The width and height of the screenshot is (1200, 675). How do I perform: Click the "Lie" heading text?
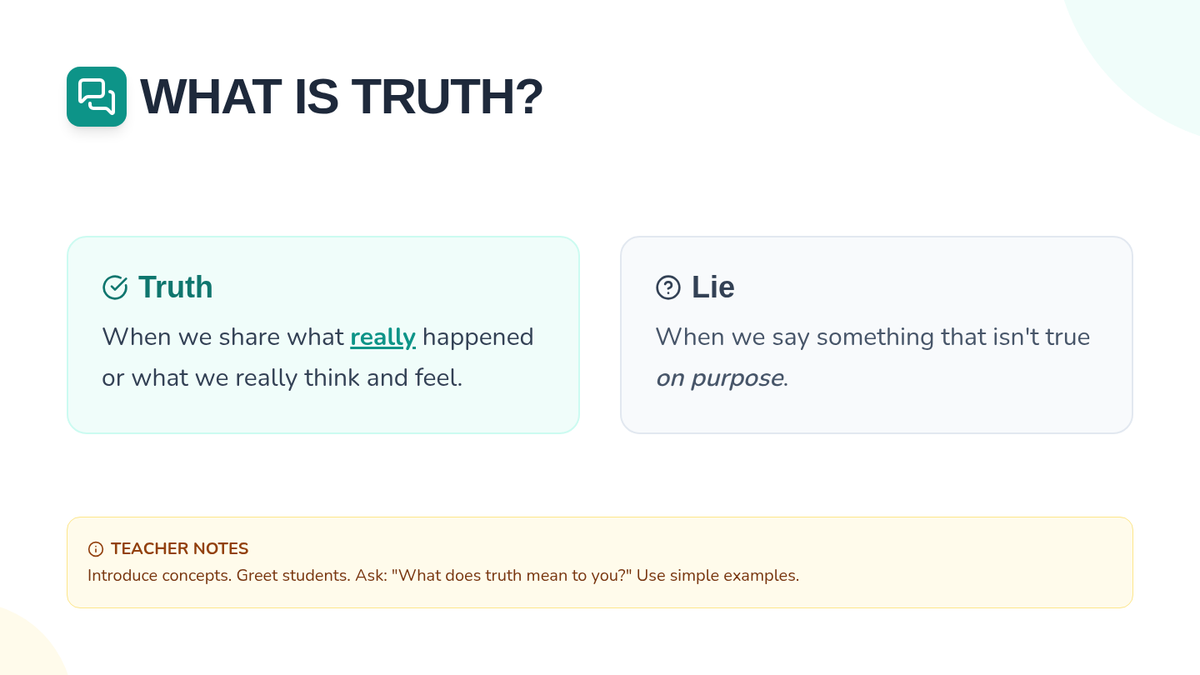[x=713, y=287]
